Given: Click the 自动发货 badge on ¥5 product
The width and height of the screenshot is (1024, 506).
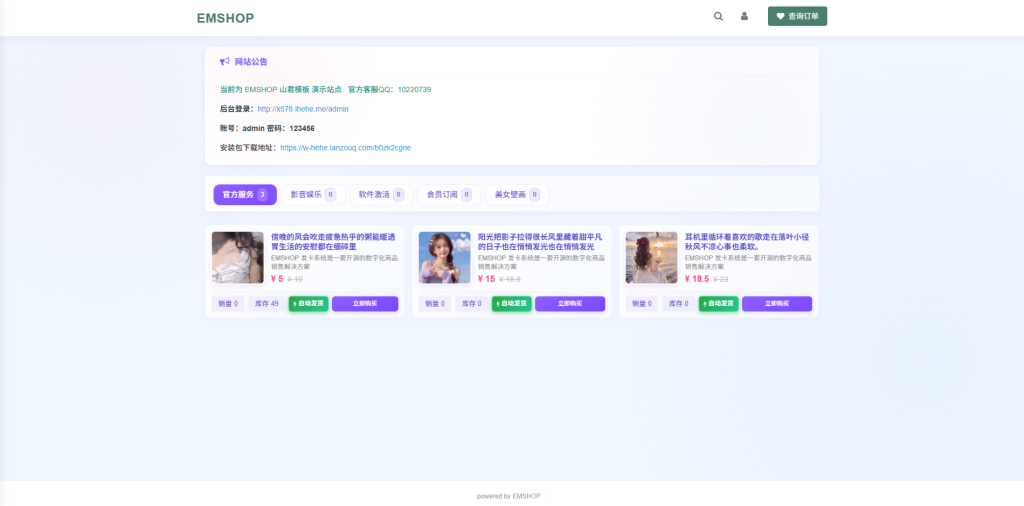Looking at the screenshot, I should pos(308,304).
